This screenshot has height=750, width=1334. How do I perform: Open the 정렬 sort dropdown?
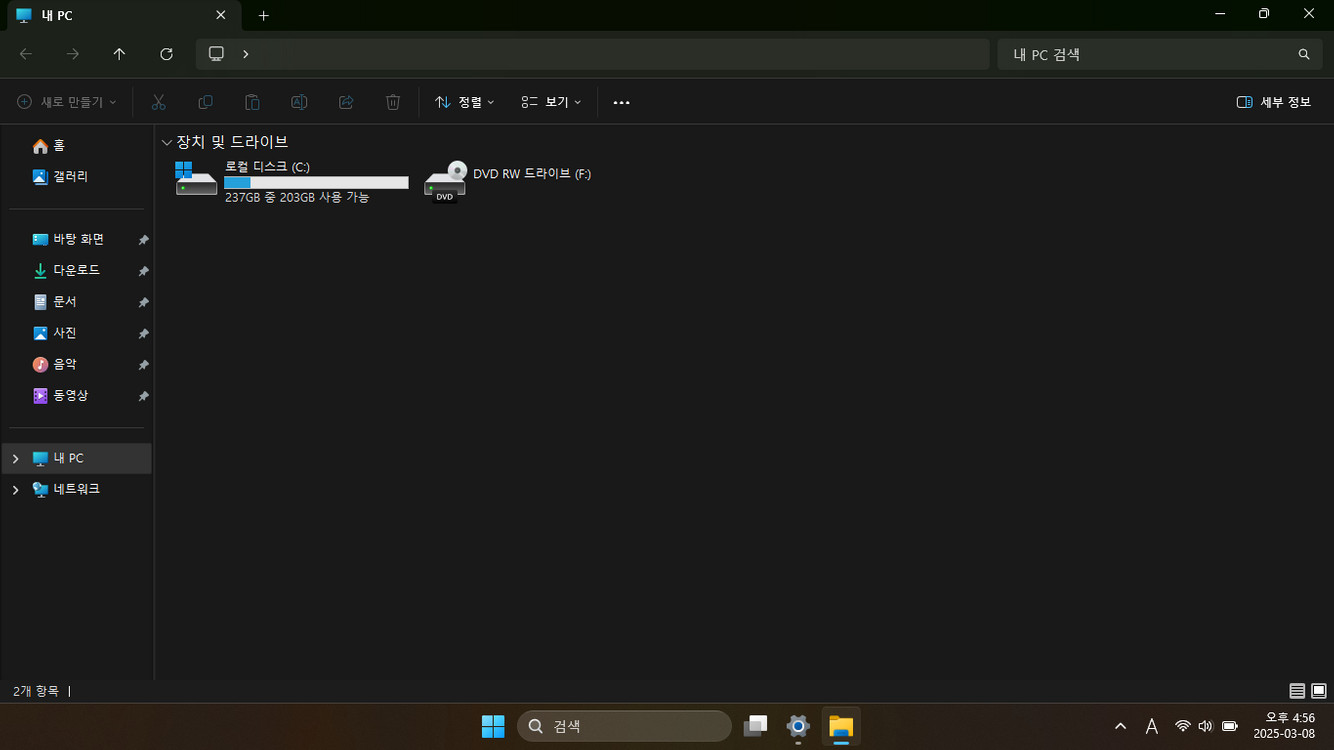[464, 102]
